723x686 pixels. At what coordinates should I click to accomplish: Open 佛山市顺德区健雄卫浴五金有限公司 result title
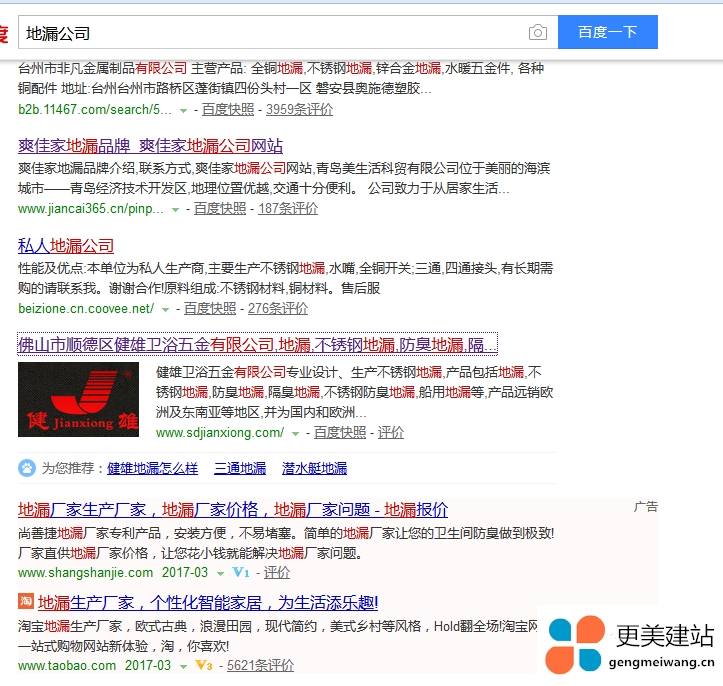[257, 344]
